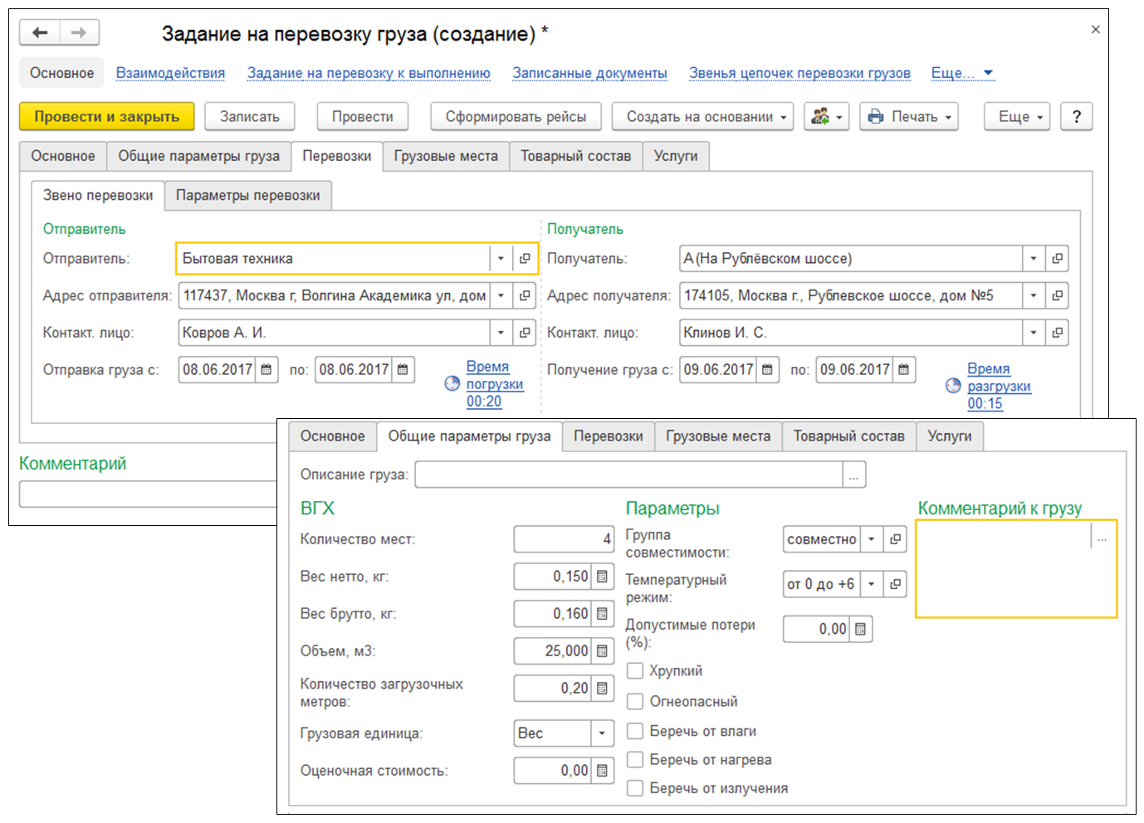
Task: Open calculator for Объем, м3 field
Action: pos(602,651)
